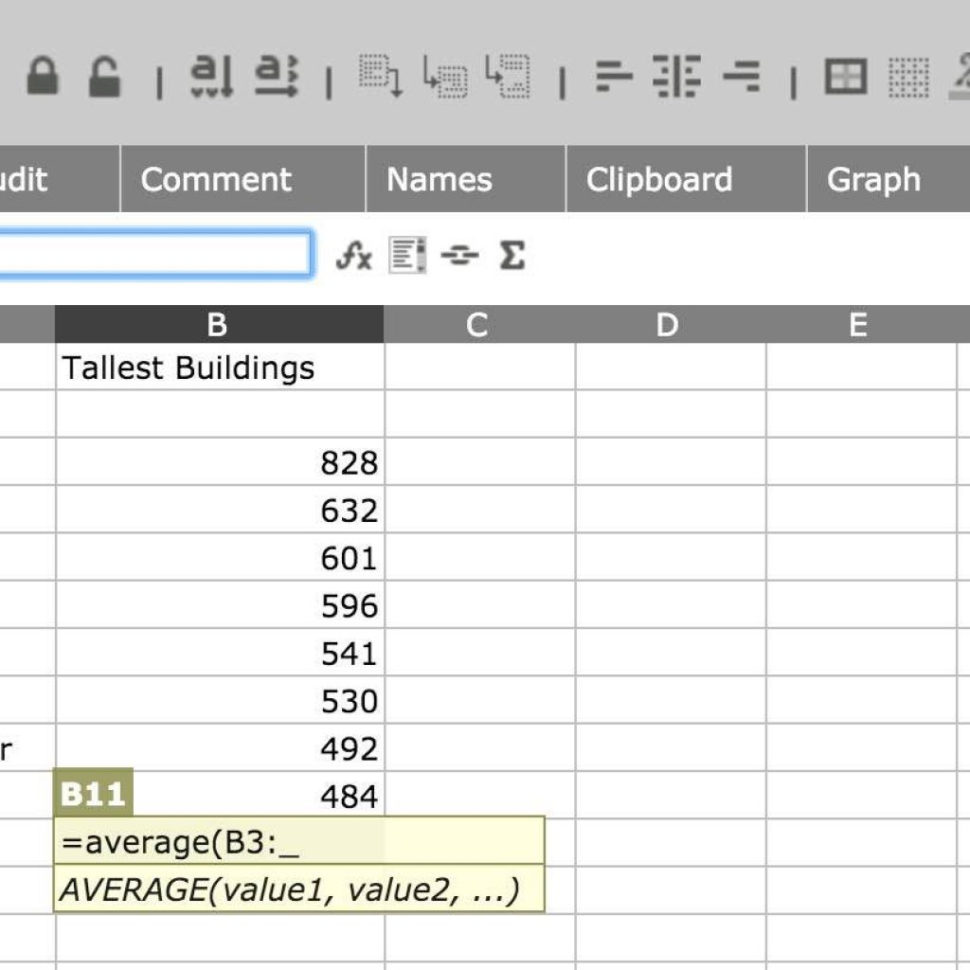This screenshot has height=970, width=970.
Task: Show the Graph tab
Action: pyautogui.click(x=873, y=180)
